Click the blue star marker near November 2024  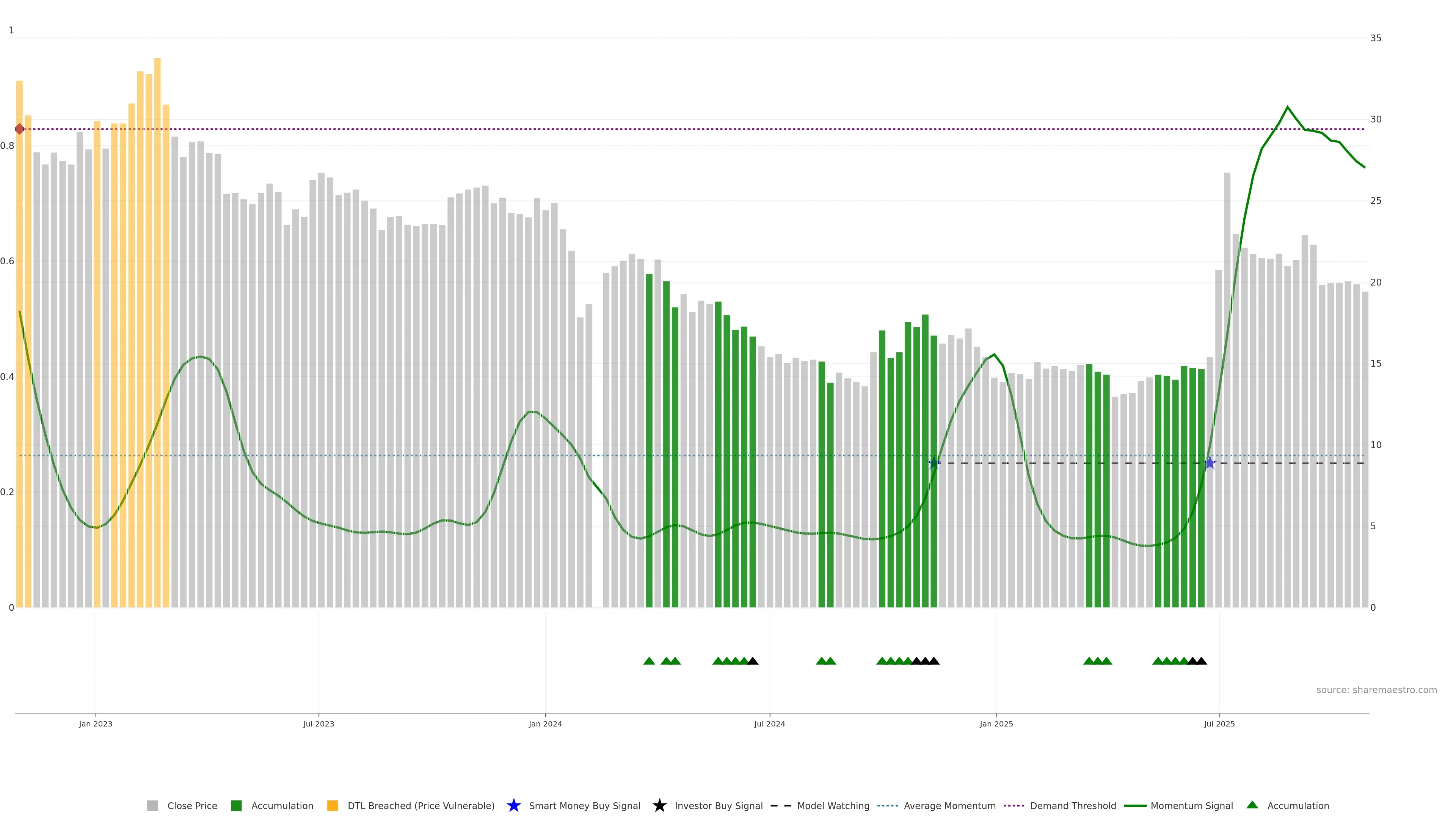point(934,463)
